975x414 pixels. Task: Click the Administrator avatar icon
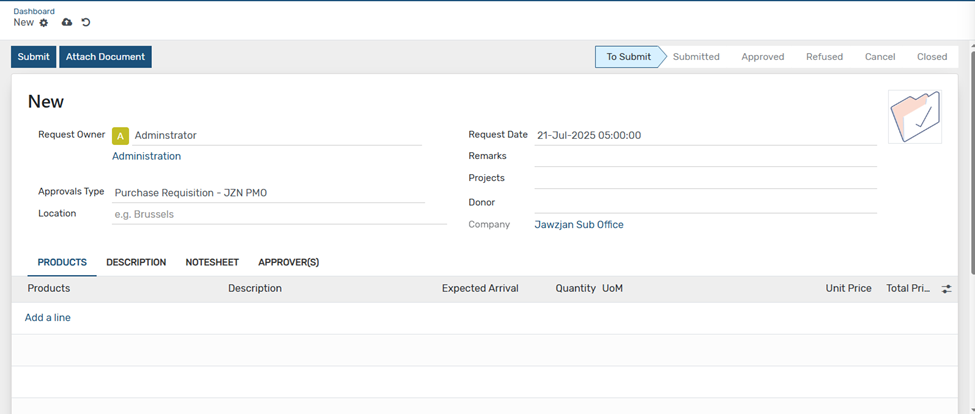tap(121, 136)
